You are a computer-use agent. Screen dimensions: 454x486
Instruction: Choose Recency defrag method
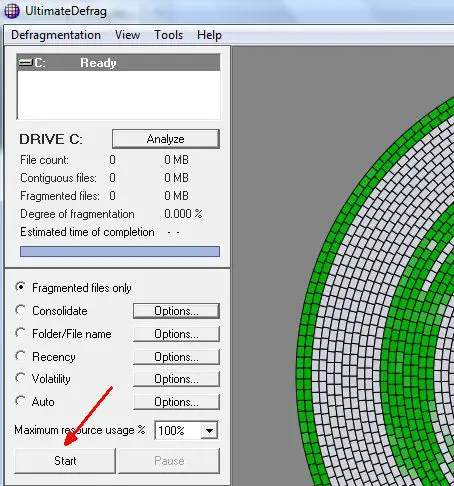pos(20,356)
